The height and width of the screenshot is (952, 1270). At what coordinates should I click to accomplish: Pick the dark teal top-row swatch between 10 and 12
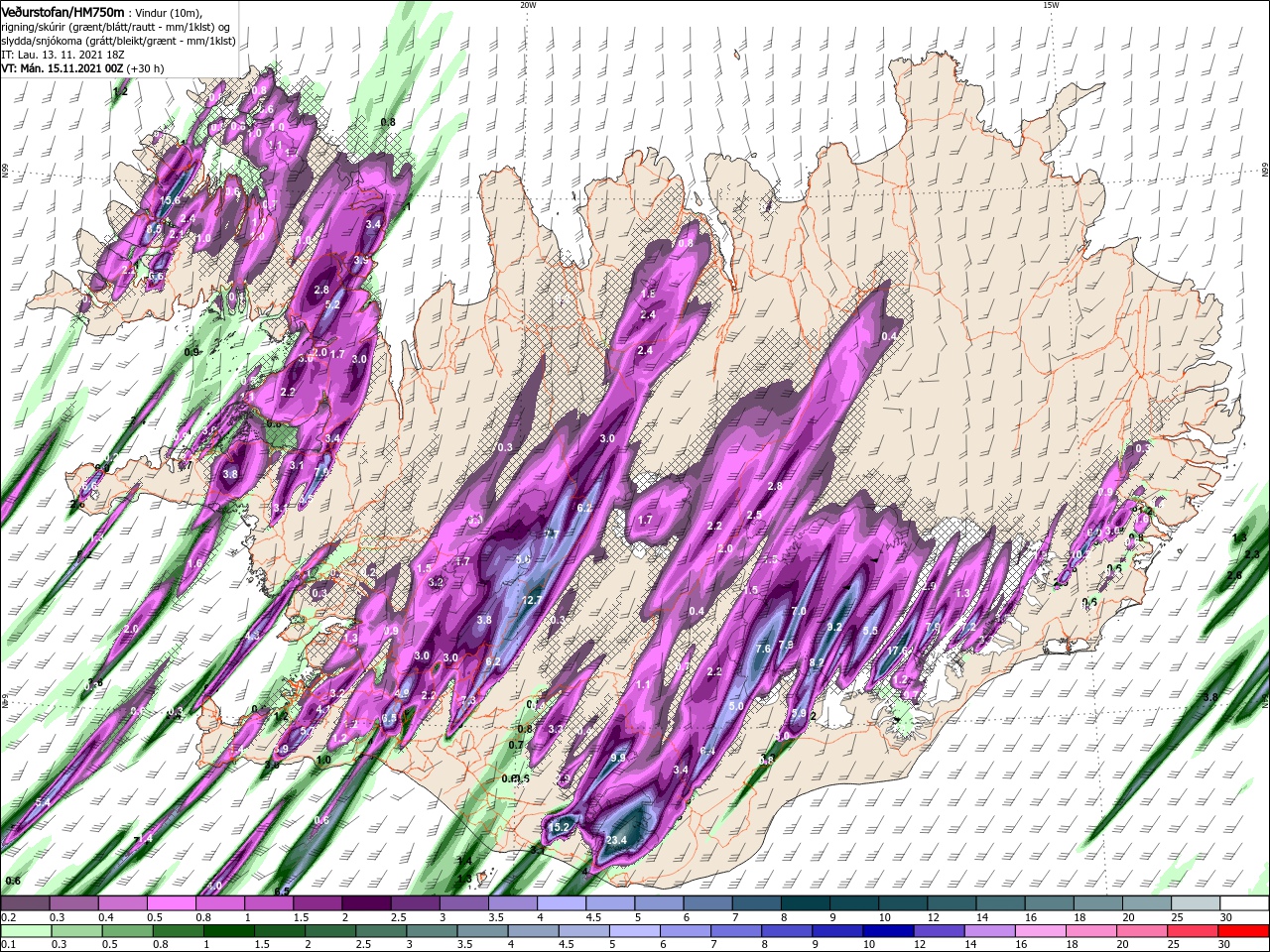pos(902,903)
